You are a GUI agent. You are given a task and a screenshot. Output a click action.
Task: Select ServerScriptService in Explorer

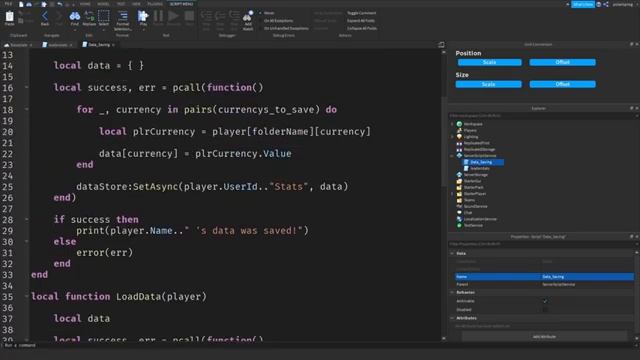[x=480, y=156]
